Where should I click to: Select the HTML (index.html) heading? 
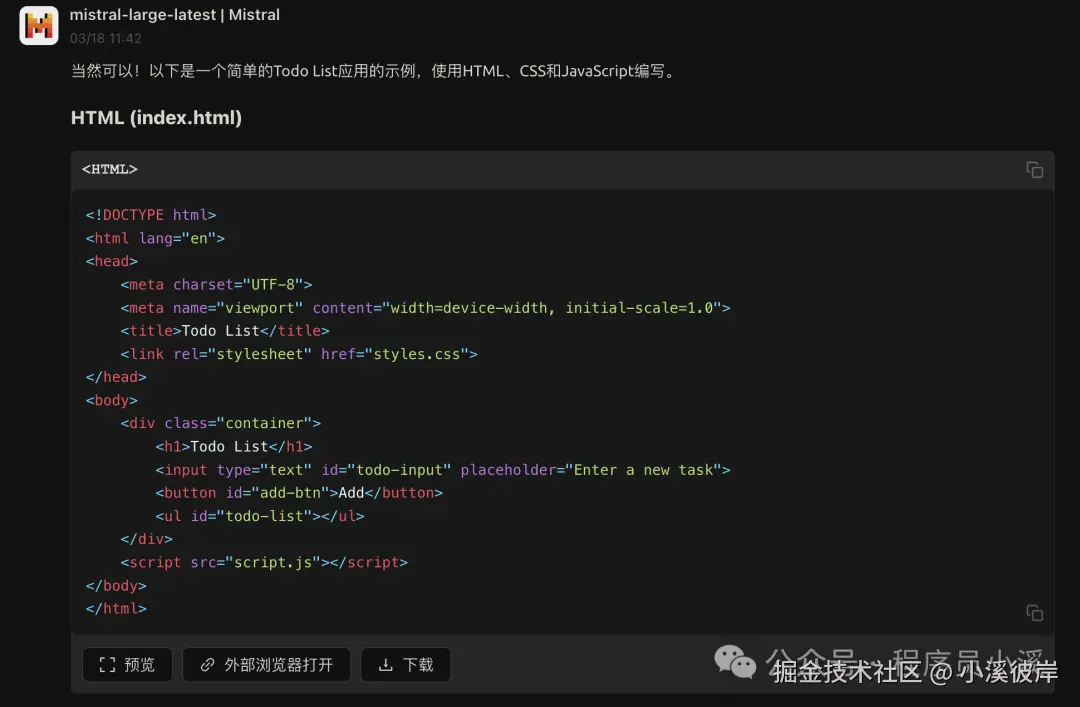[x=156, y=117]
